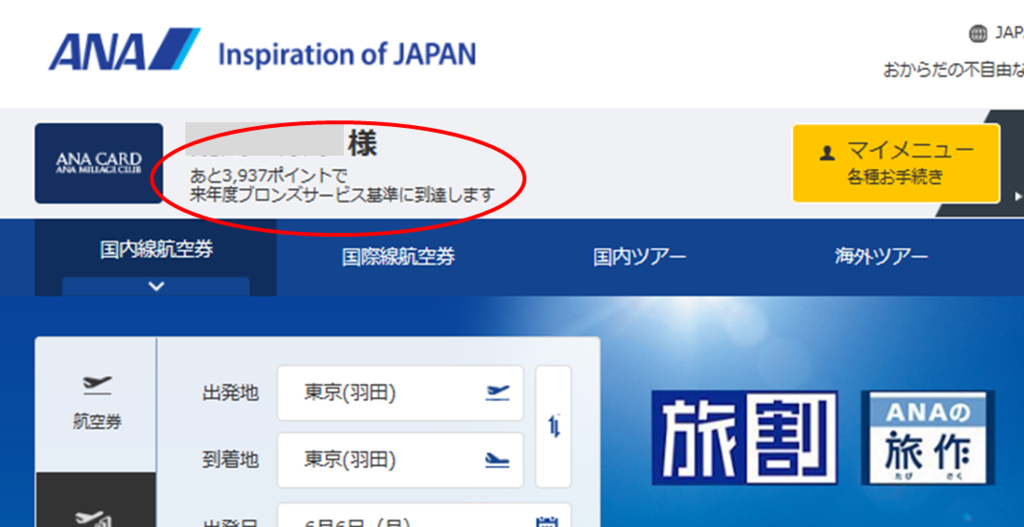This screenshot has height=527, width=1024.
Task: Click the calendar icon in 出発日
Action: pos(546,521)
